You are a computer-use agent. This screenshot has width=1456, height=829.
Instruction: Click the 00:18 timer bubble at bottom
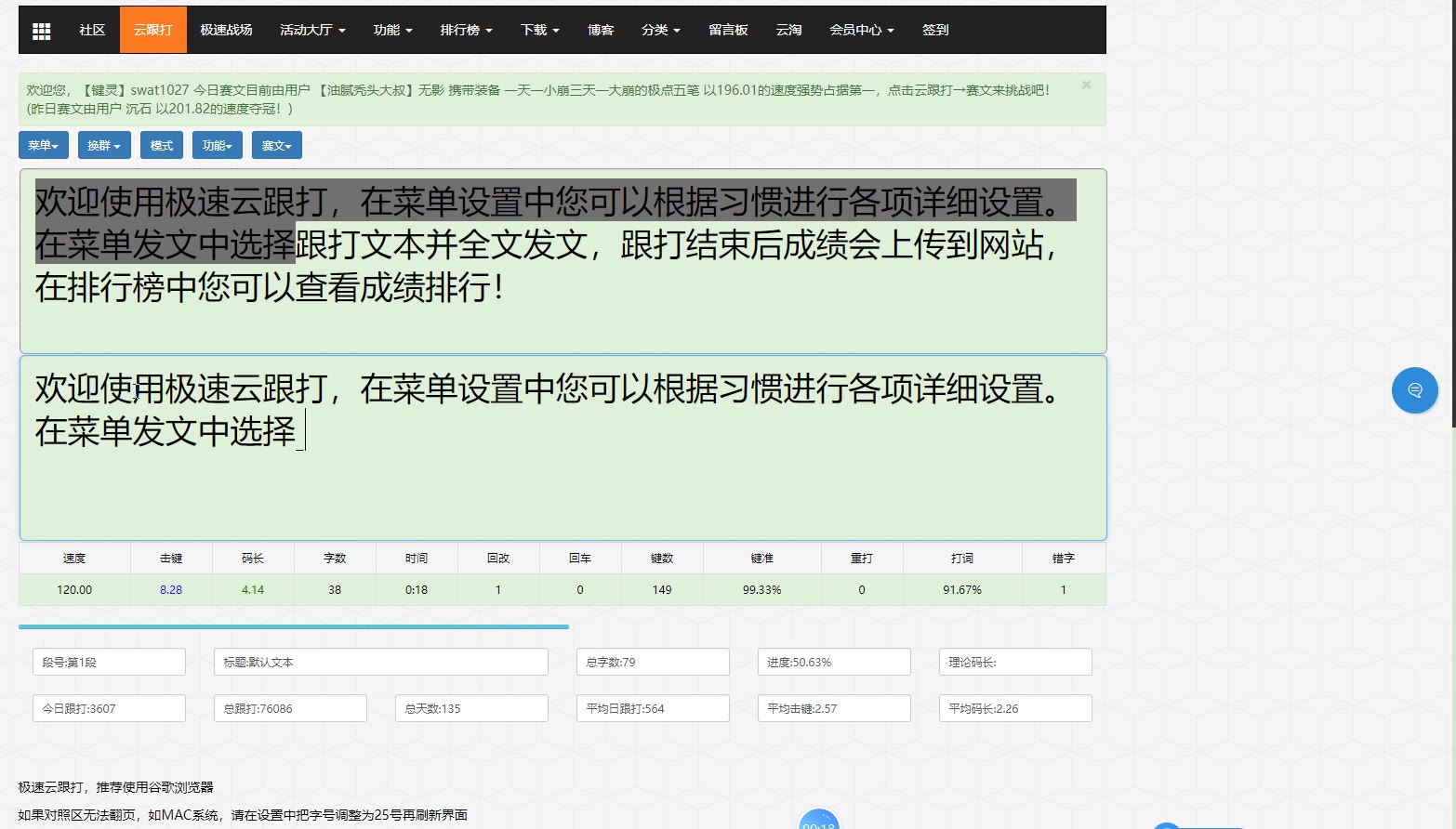pos(818,820)
